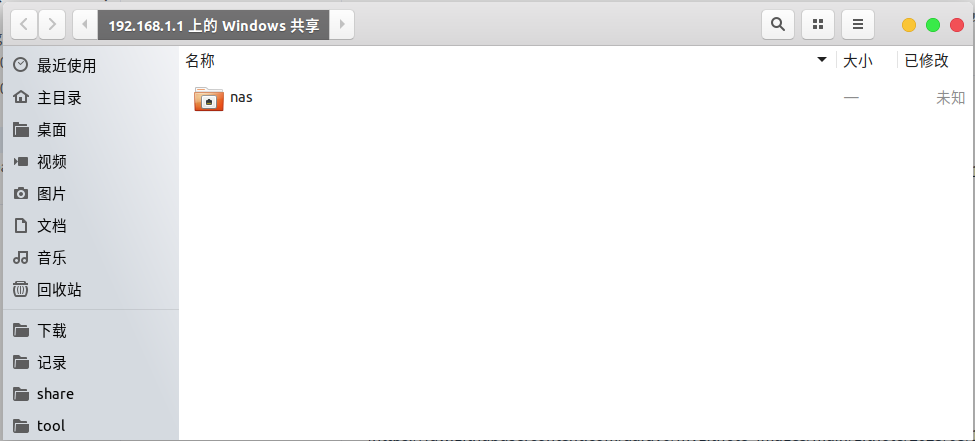Go back with the left arrow

pyautogui.click(x=24, y=24)
